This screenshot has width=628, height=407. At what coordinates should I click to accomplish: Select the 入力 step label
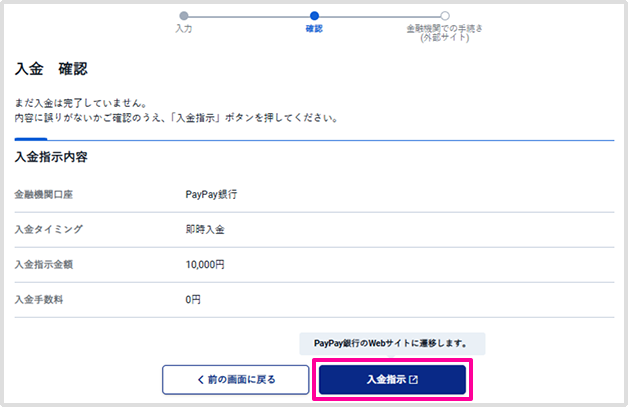click(183, 29)
